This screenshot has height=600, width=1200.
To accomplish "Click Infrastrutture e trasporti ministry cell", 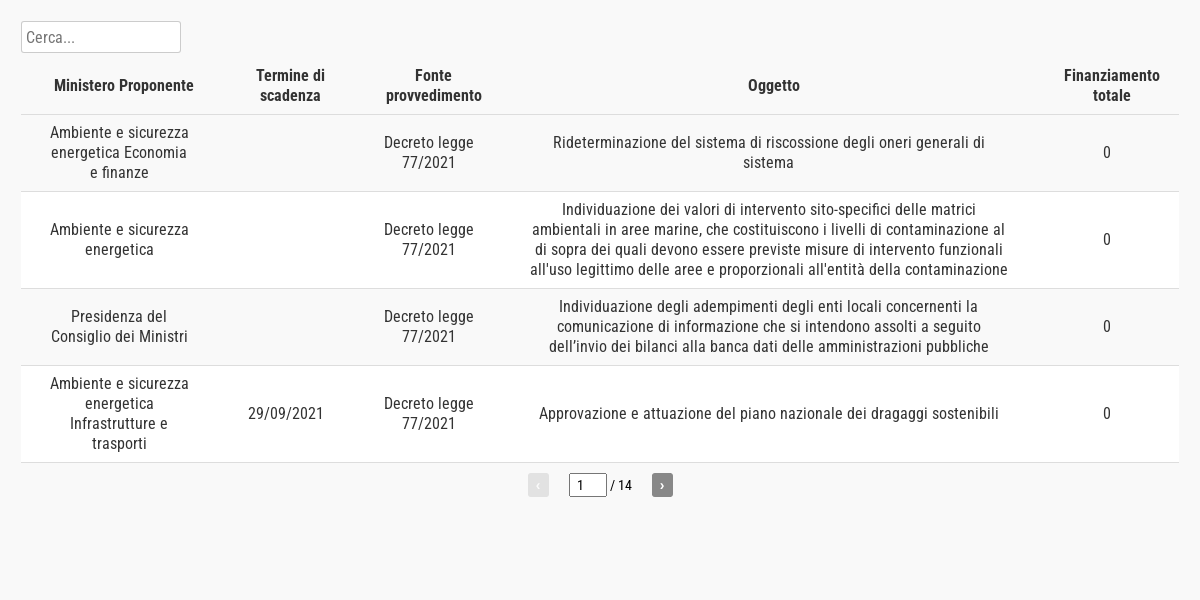I will [x=119, y=414].
